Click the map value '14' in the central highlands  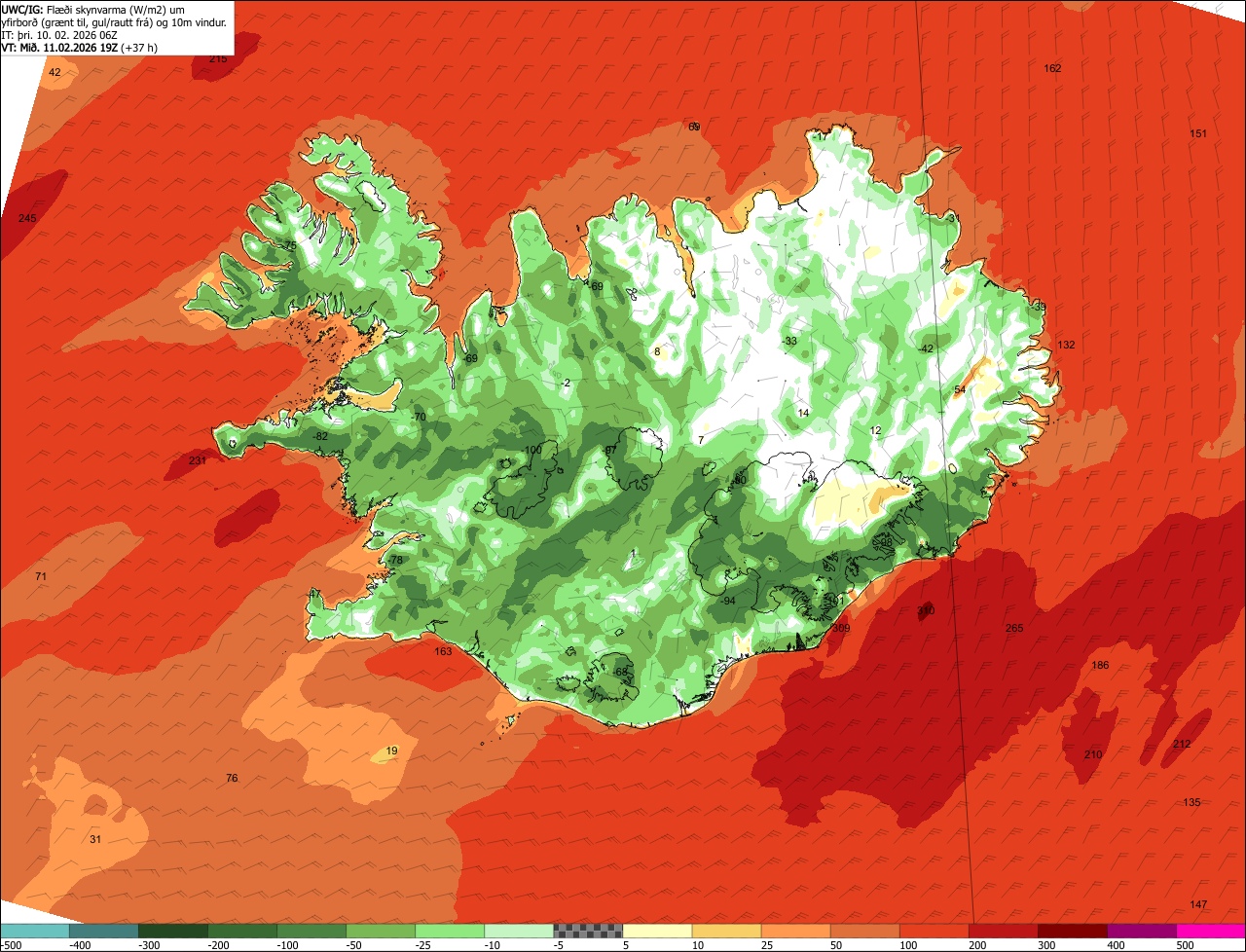click(803, 413)
